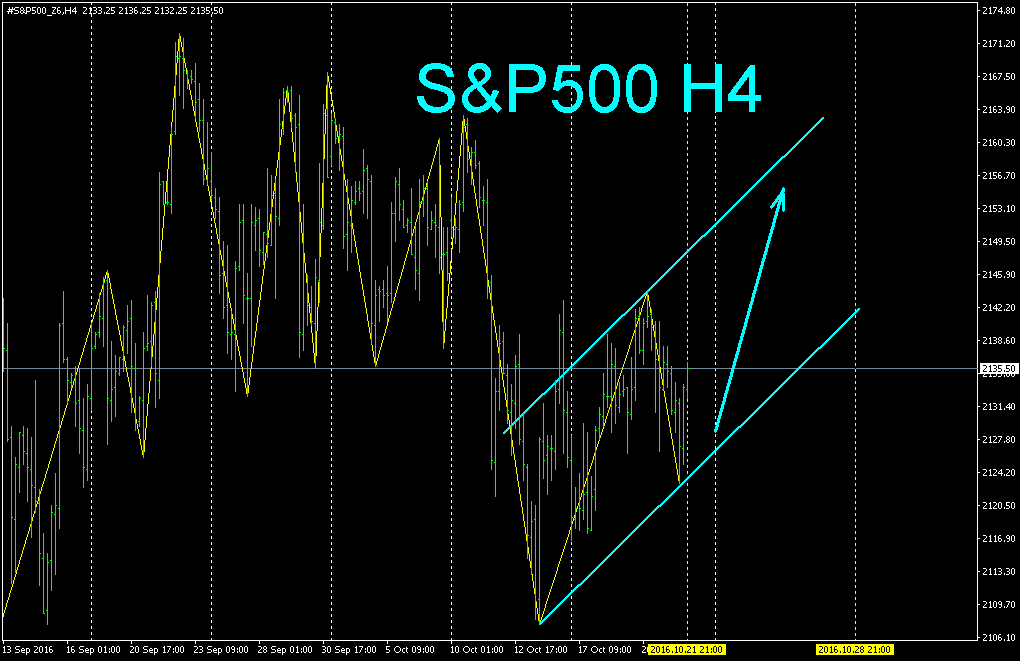The image size is (1020, 661).
Task: Click the 2113.30 price axis value
Action: click(x=999, y=571)
